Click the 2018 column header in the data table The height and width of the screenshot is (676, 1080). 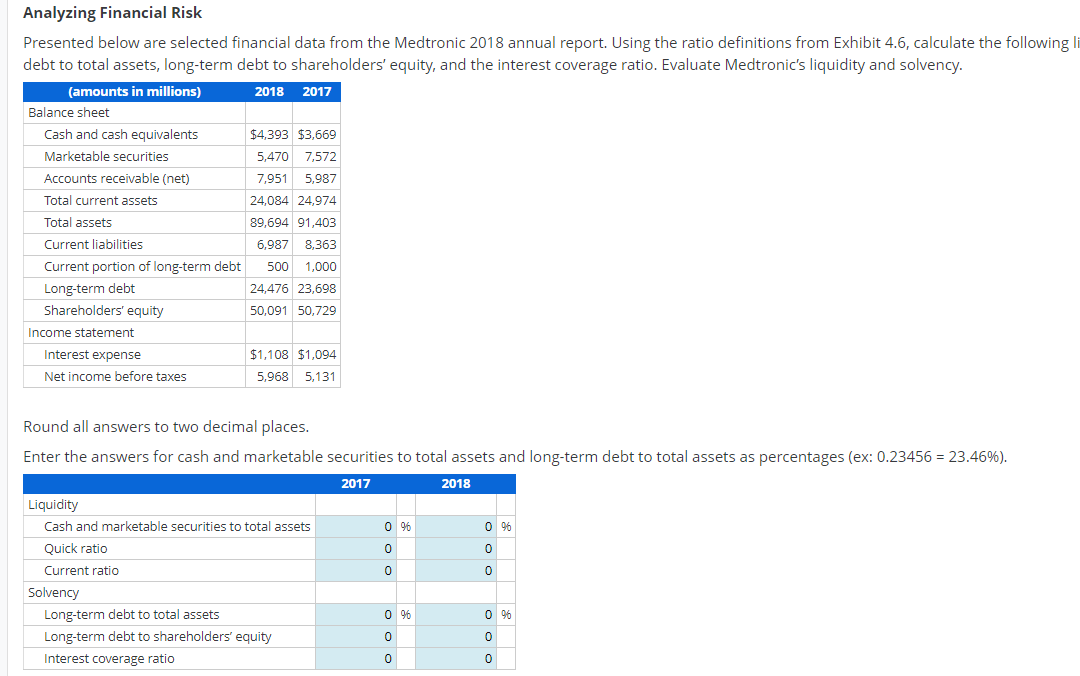coord(268,91)
